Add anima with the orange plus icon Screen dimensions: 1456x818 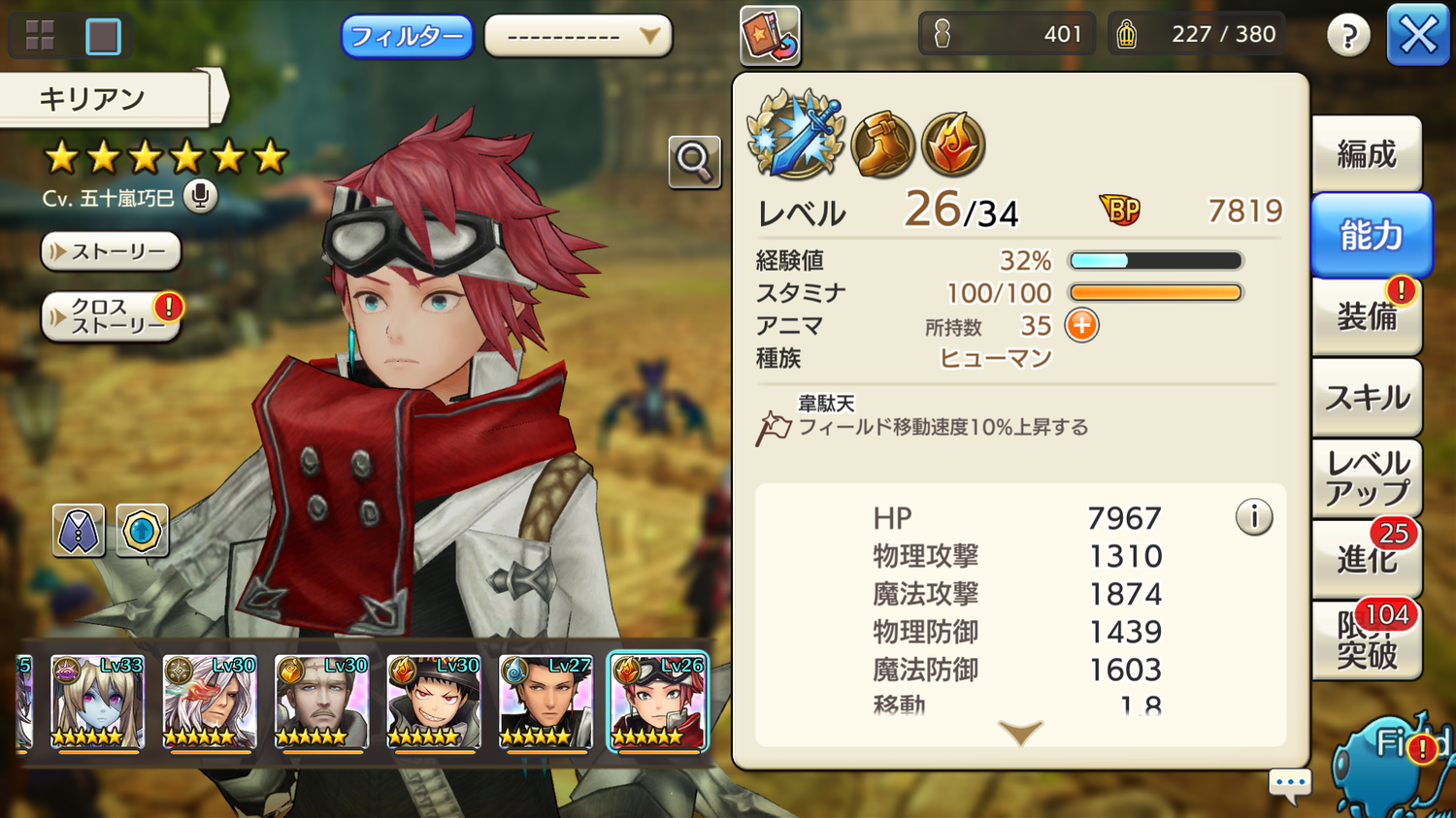click(x=1081, y=325)
